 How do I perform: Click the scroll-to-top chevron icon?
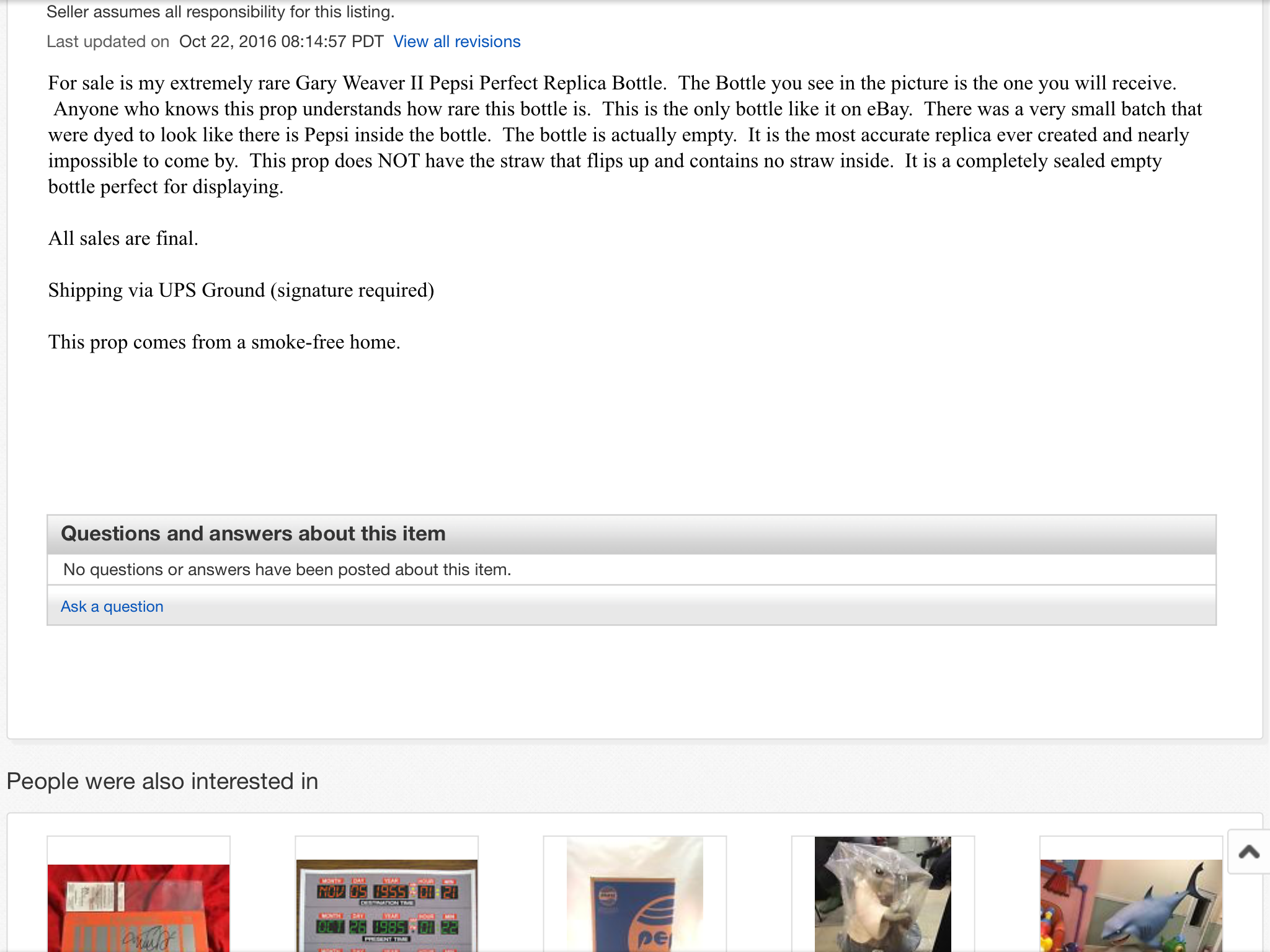tap(1249, 852)
